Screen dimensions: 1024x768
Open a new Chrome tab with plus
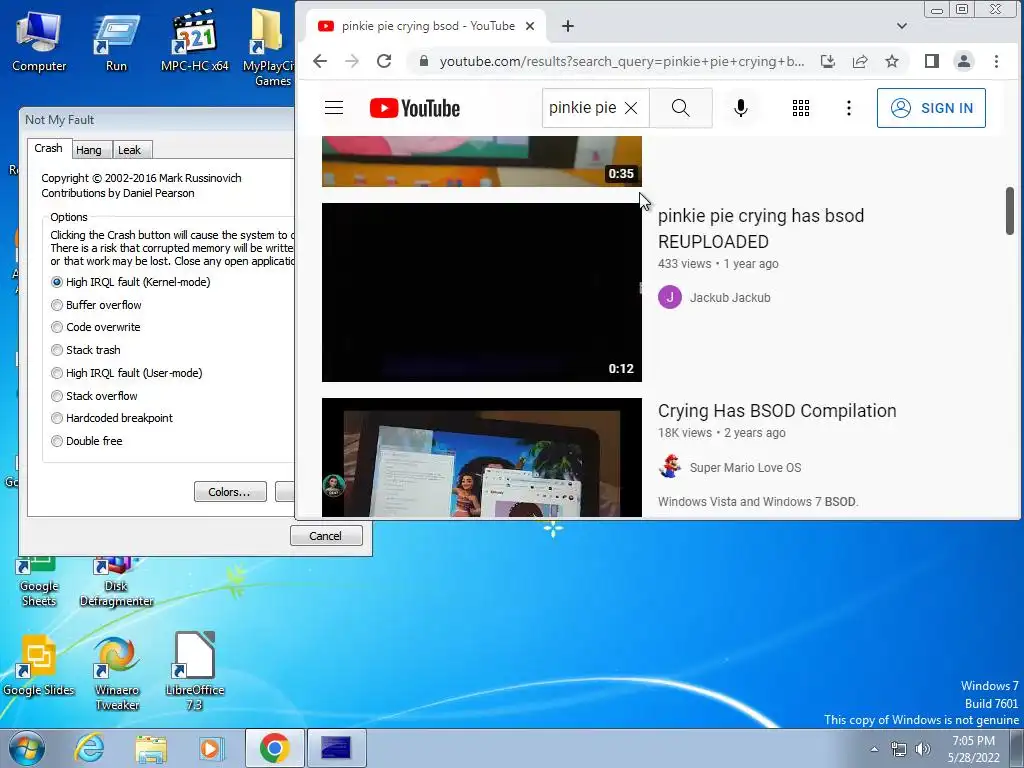568,26
